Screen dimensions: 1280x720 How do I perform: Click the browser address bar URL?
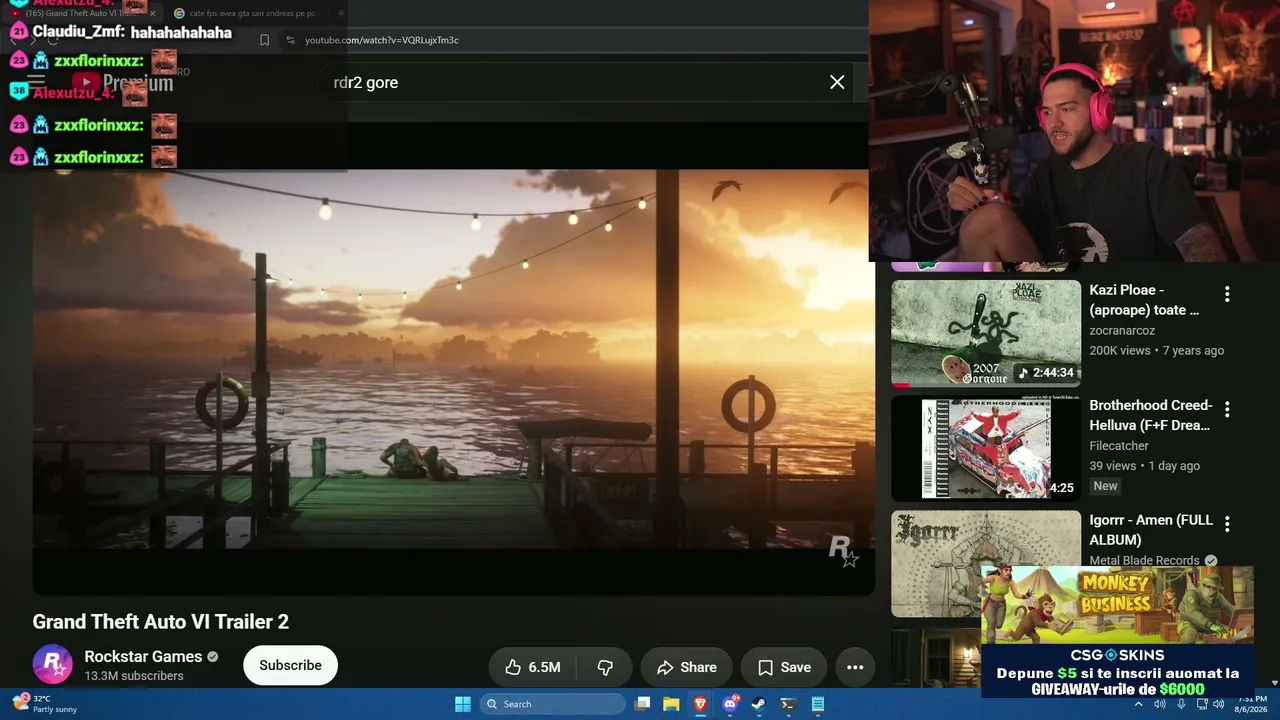[381, 40]
